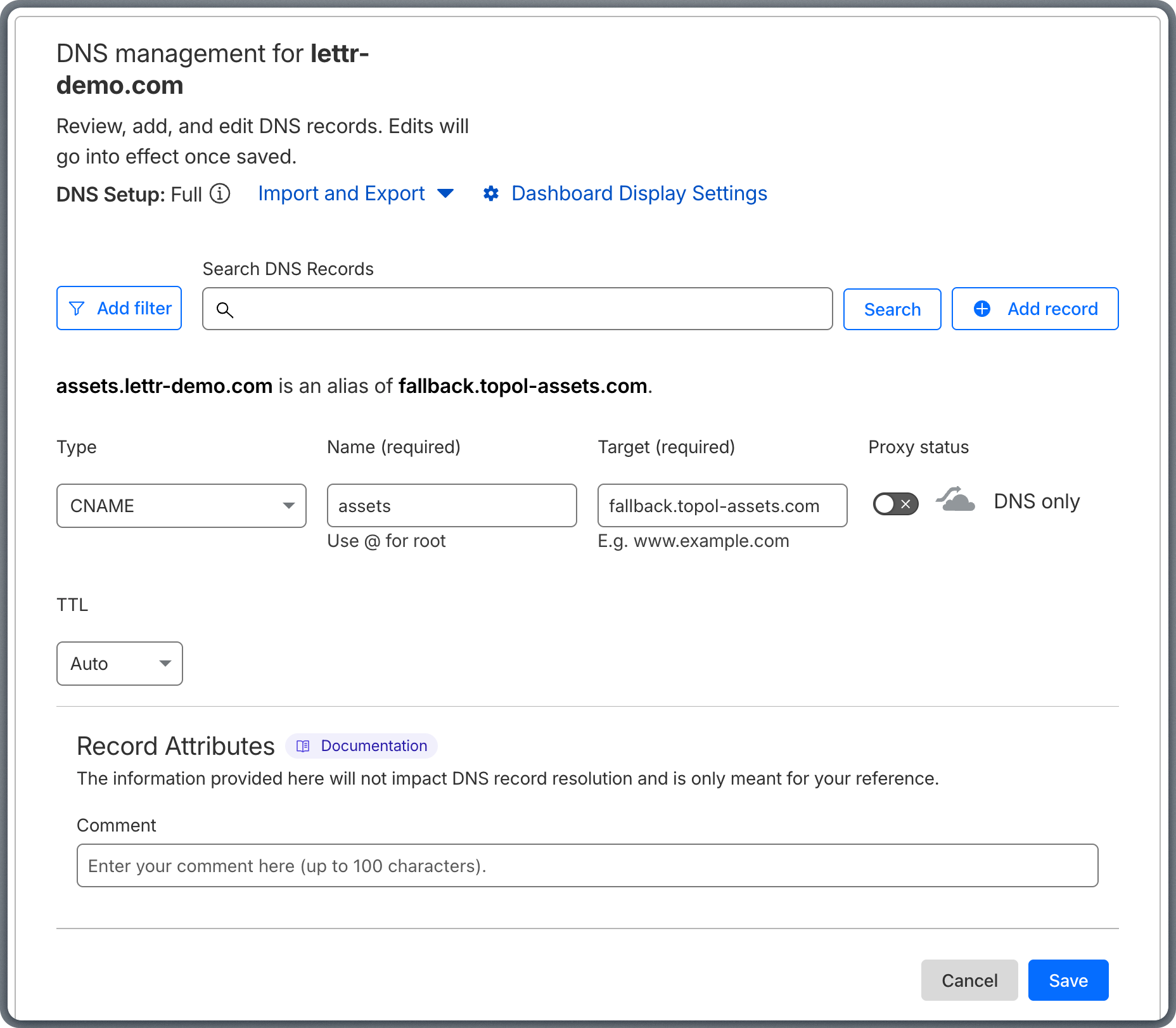Open the record Type dropdown showing CNAME
Image resolution: width=1176 pixels, height=1028 pixels.
181,506
